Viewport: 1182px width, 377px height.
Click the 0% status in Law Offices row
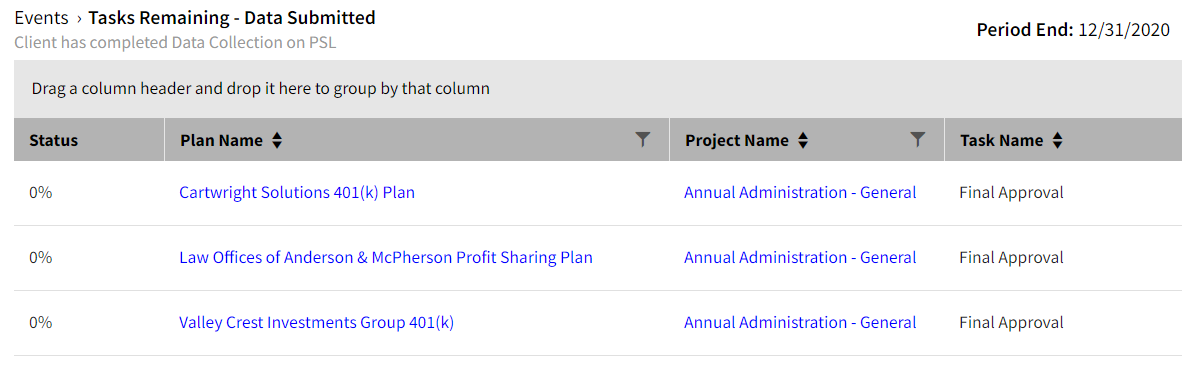41,258
